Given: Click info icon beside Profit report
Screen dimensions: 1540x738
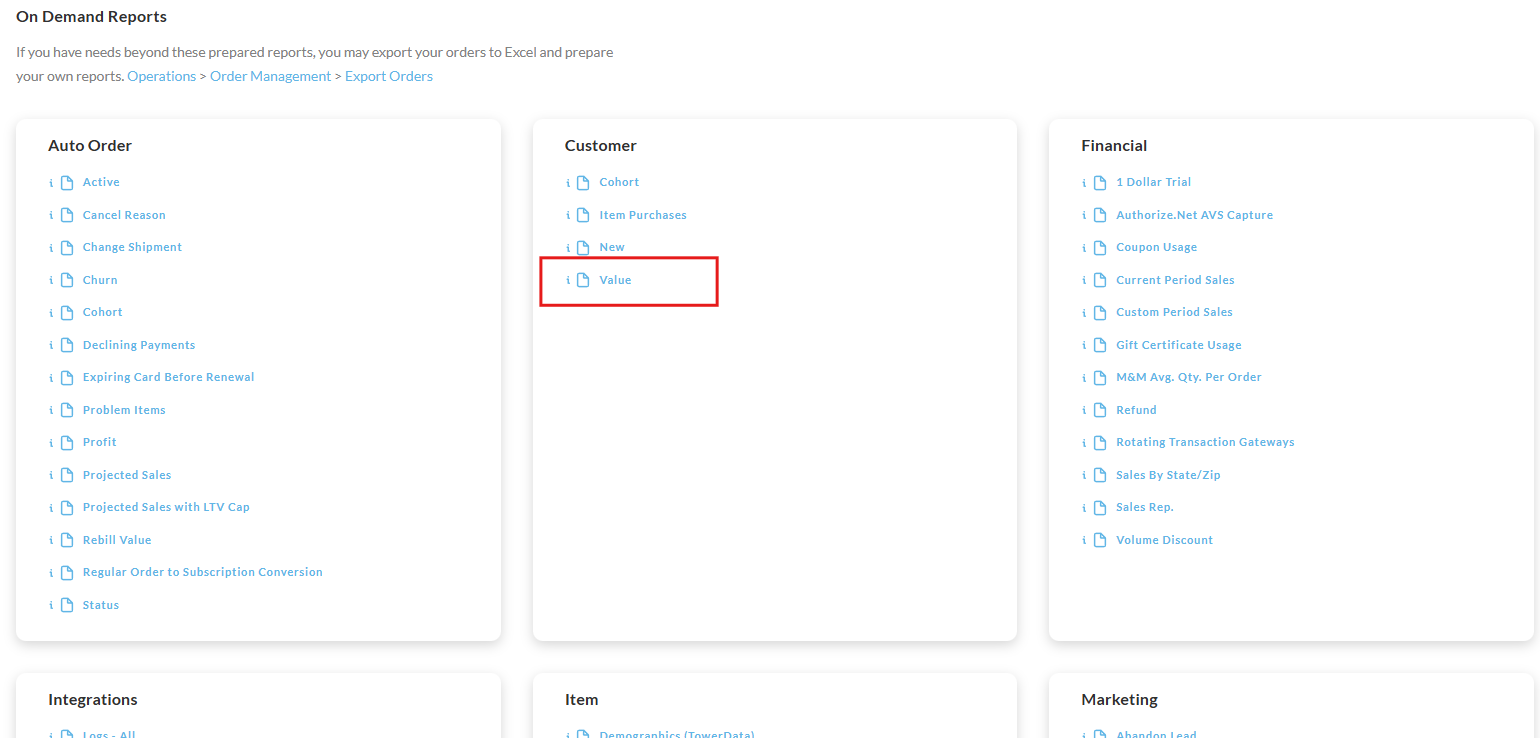Looking at the screenshot, I should pyautogui.click(x=51, y=443).
